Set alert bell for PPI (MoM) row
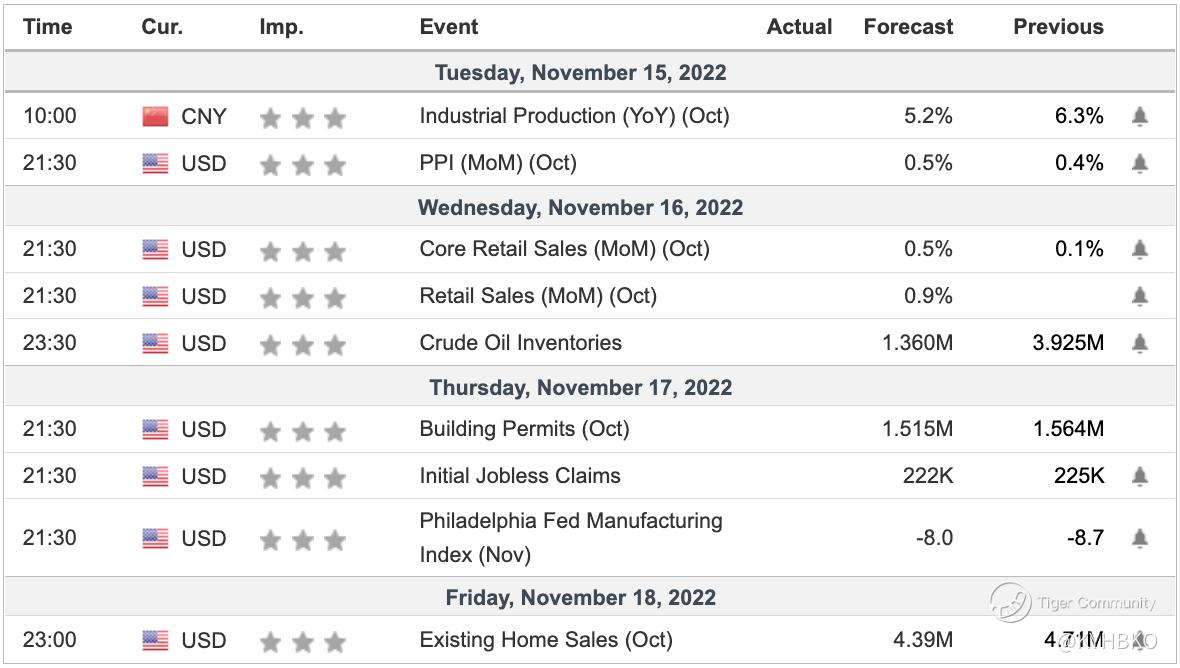Viewport: 1180px width, 668px height. click(1139, 164)
